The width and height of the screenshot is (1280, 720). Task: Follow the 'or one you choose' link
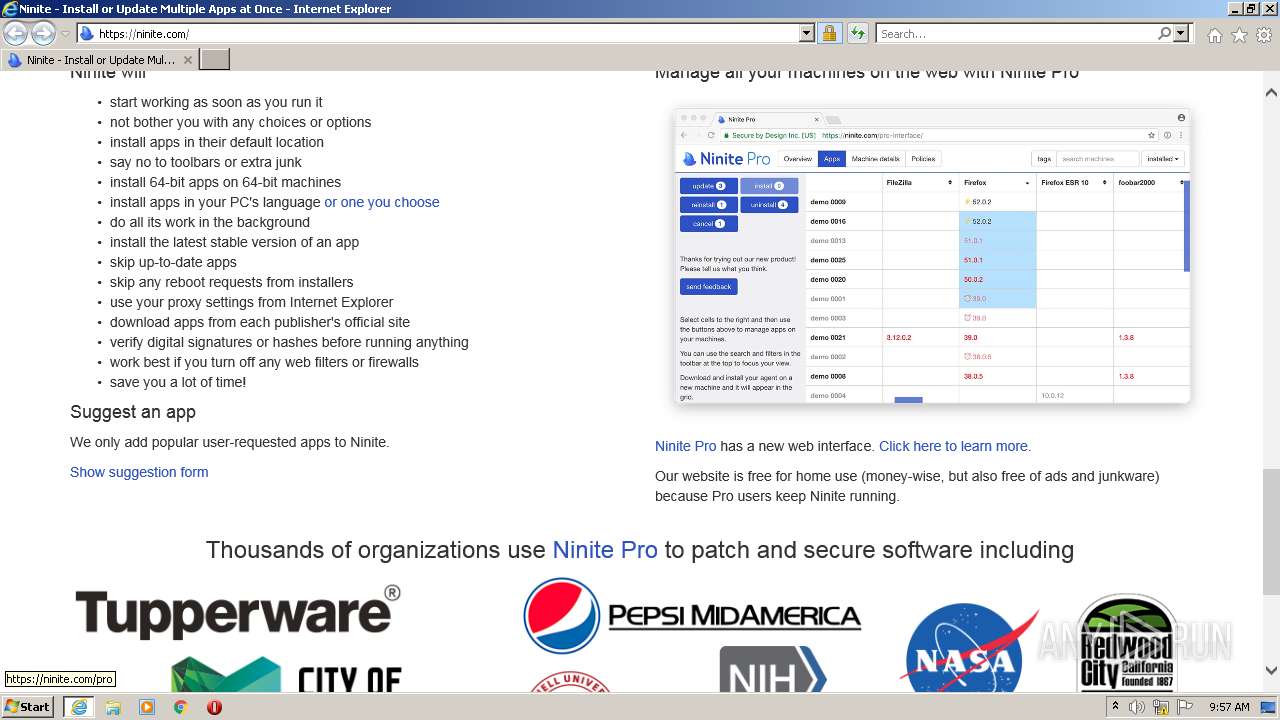point(382,202)
